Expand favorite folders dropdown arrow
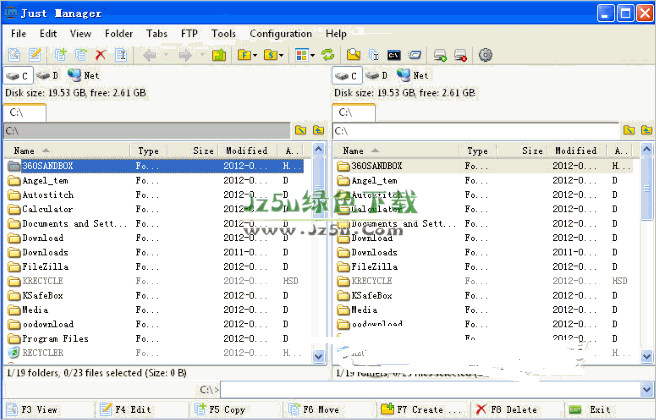Image resolution: width=656 pixels, height=420 pixels. 255,55
